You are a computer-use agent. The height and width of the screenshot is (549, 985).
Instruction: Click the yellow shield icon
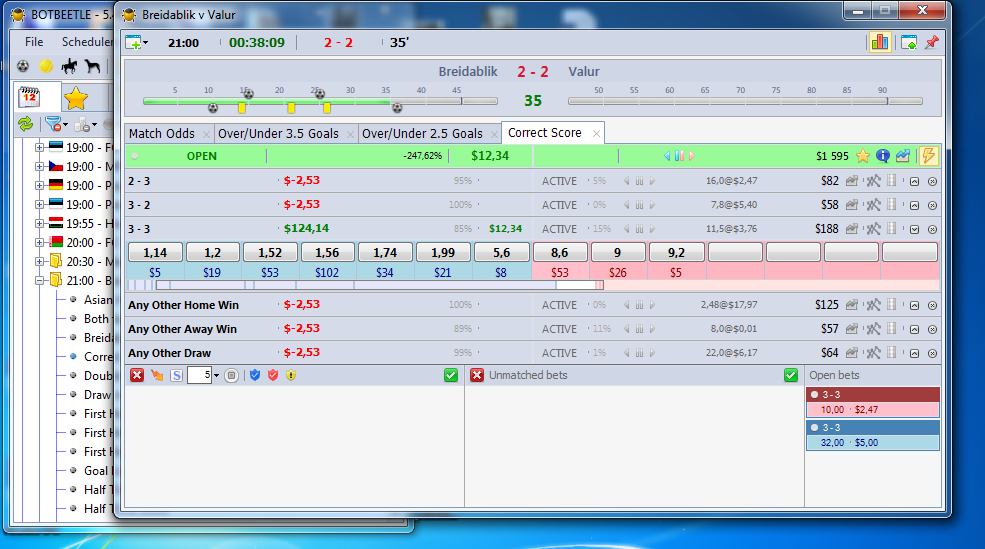pos(291,375)
